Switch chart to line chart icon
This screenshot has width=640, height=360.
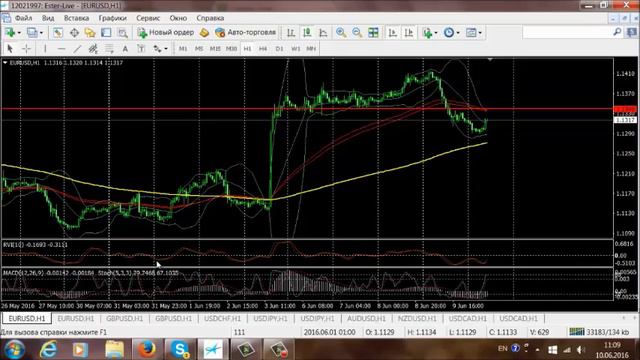pos(323,33)
